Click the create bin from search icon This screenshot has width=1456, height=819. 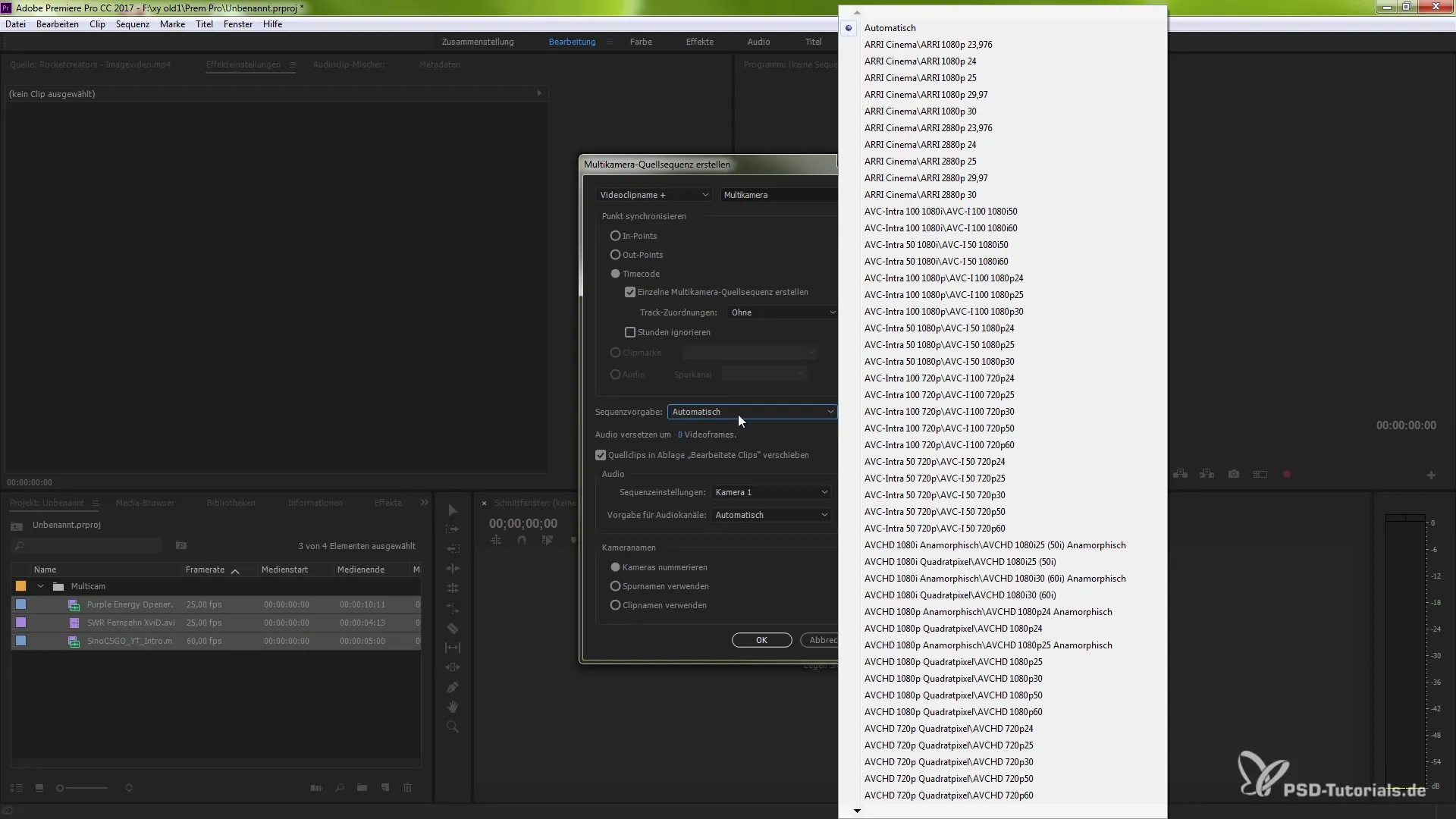point(181,545)
